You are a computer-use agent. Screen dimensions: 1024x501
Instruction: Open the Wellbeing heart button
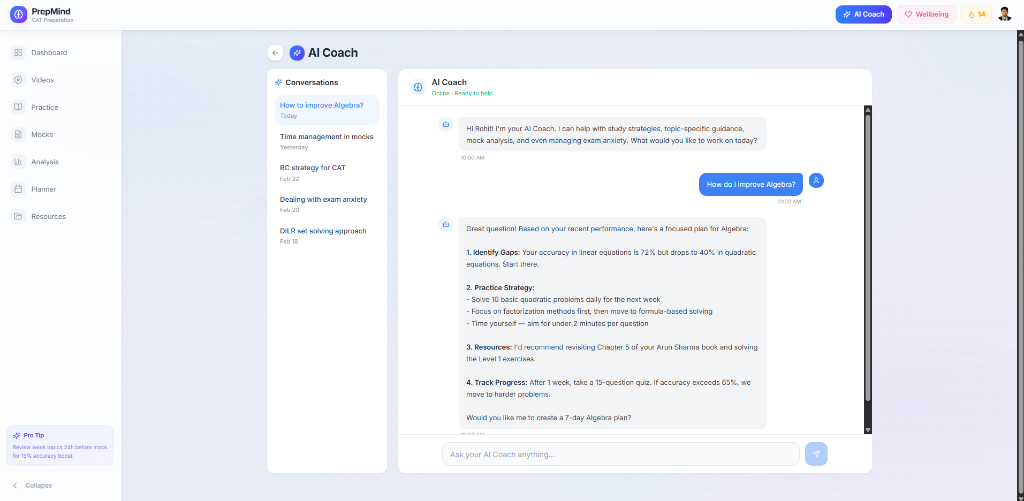pos(926,14)
